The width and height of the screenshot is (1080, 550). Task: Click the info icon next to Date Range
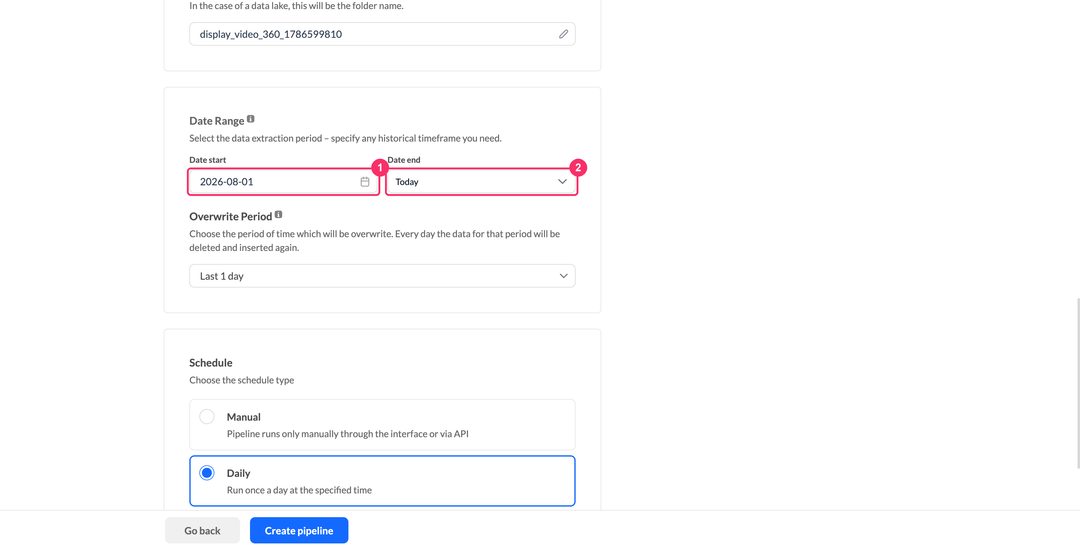pos(251,119)
